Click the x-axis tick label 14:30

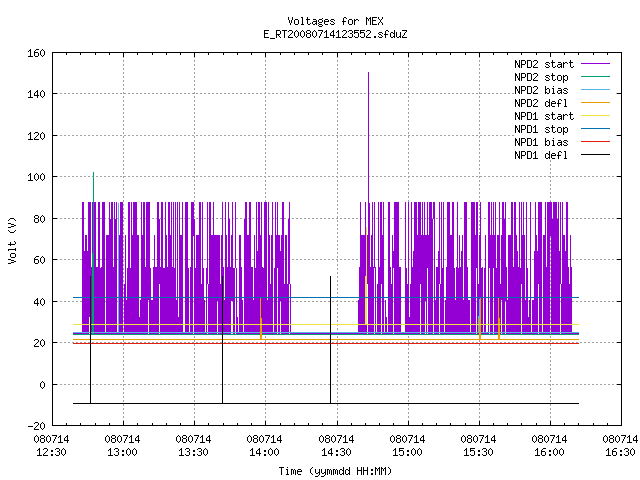pos(336,453)
